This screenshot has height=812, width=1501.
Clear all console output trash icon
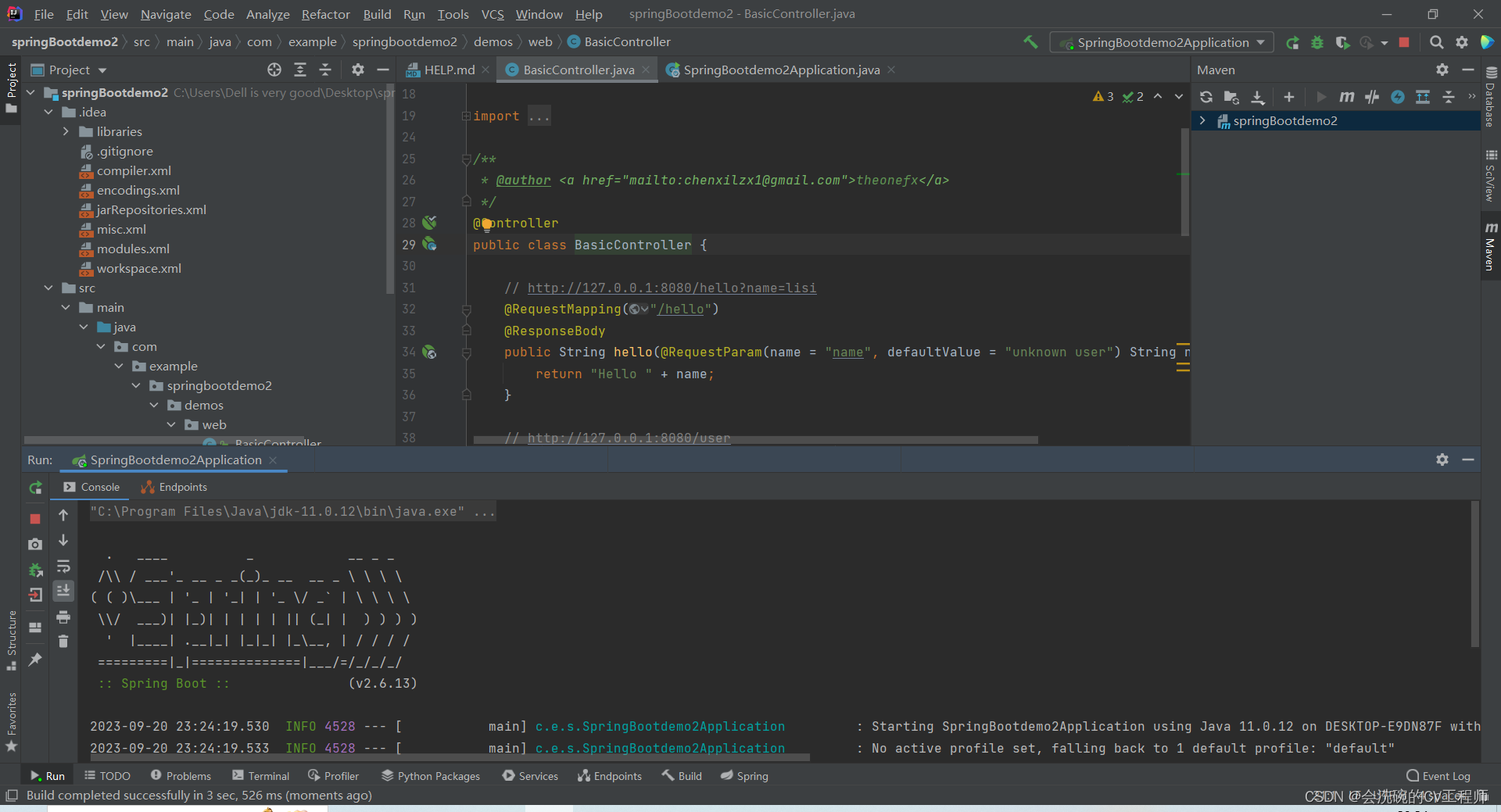(x=63, y=642)
